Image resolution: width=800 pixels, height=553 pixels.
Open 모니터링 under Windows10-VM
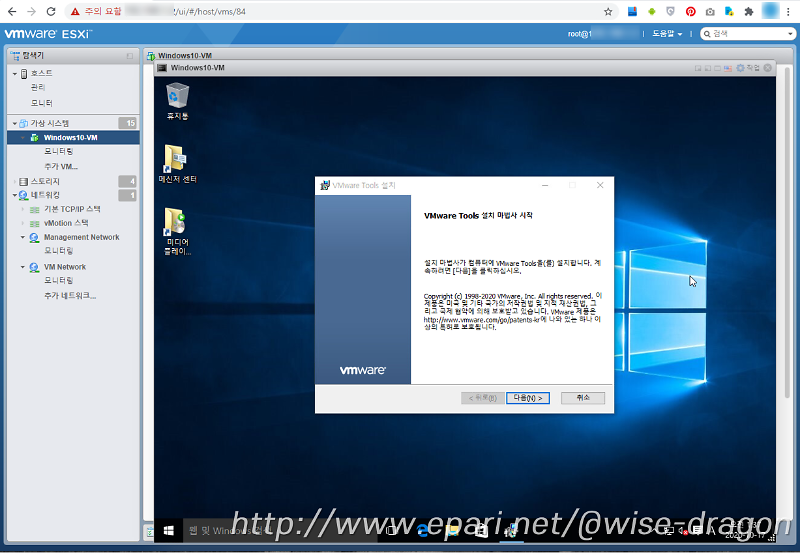[59, 152]
